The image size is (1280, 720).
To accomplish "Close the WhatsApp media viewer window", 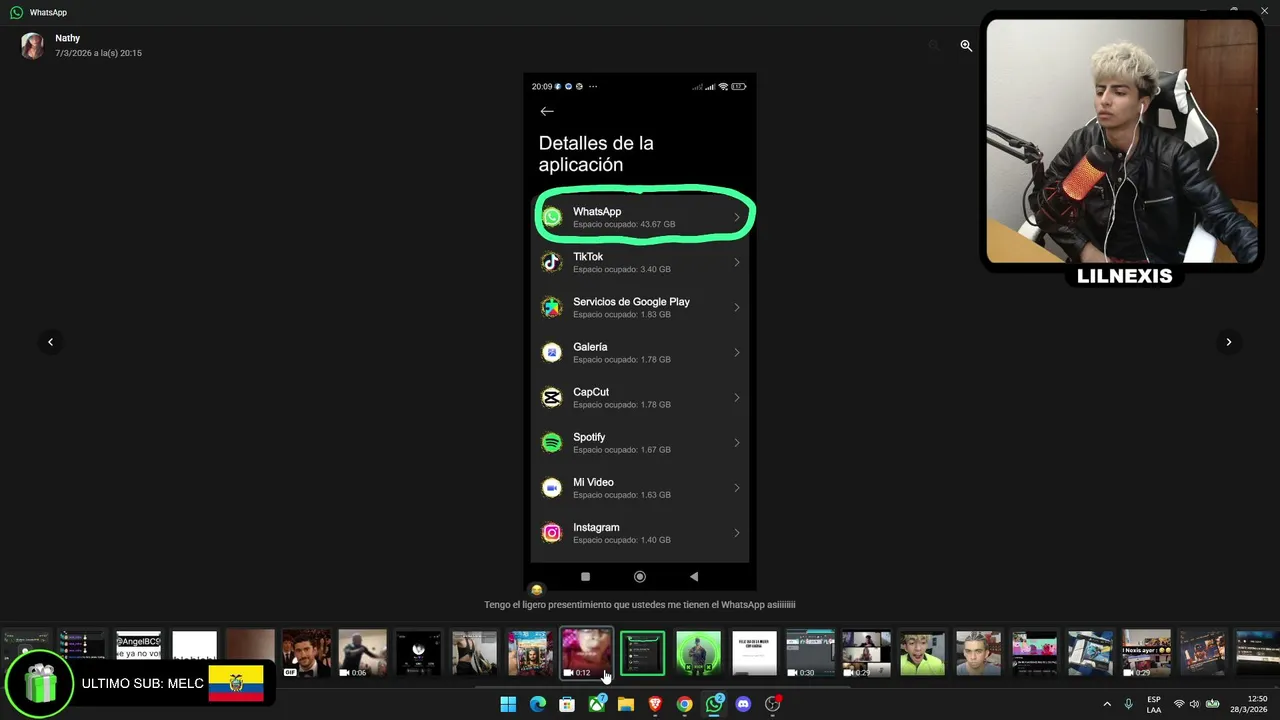I will point(1264,10).
